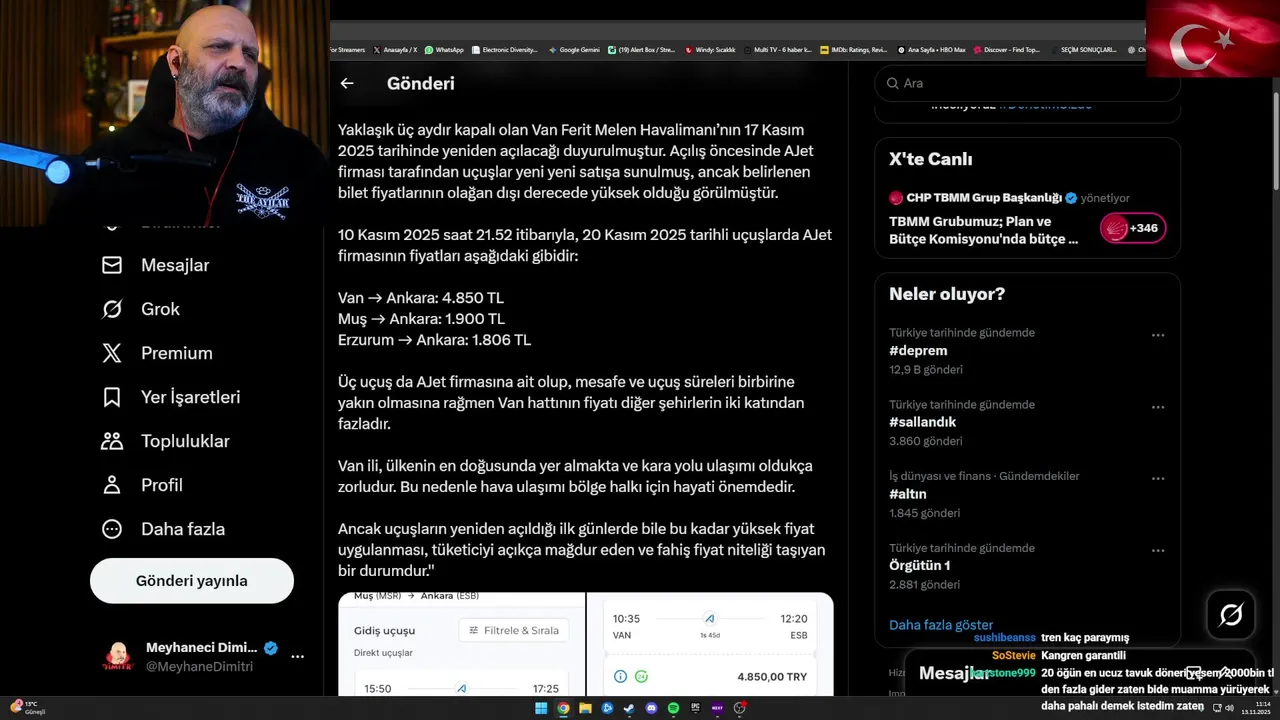The width and height of the screenshot is (1280, 720).
Task: Open Spotify from the taskbar
Action: click(x=673, y=708)
